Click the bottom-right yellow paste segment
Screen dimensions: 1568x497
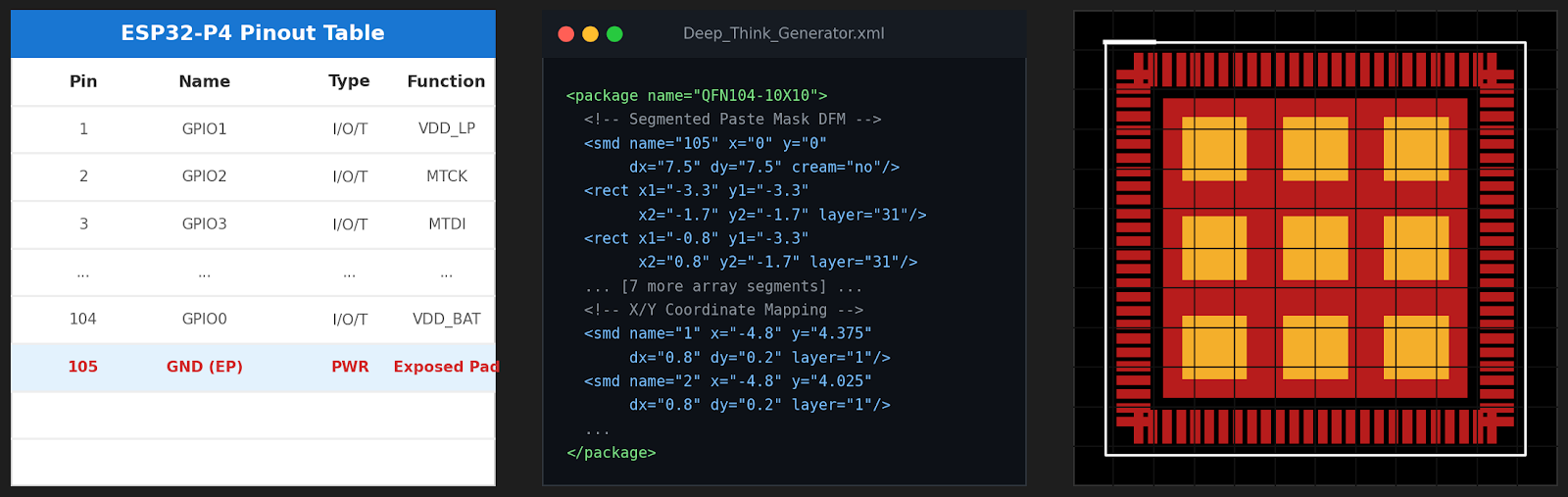tap(1416, 347)
